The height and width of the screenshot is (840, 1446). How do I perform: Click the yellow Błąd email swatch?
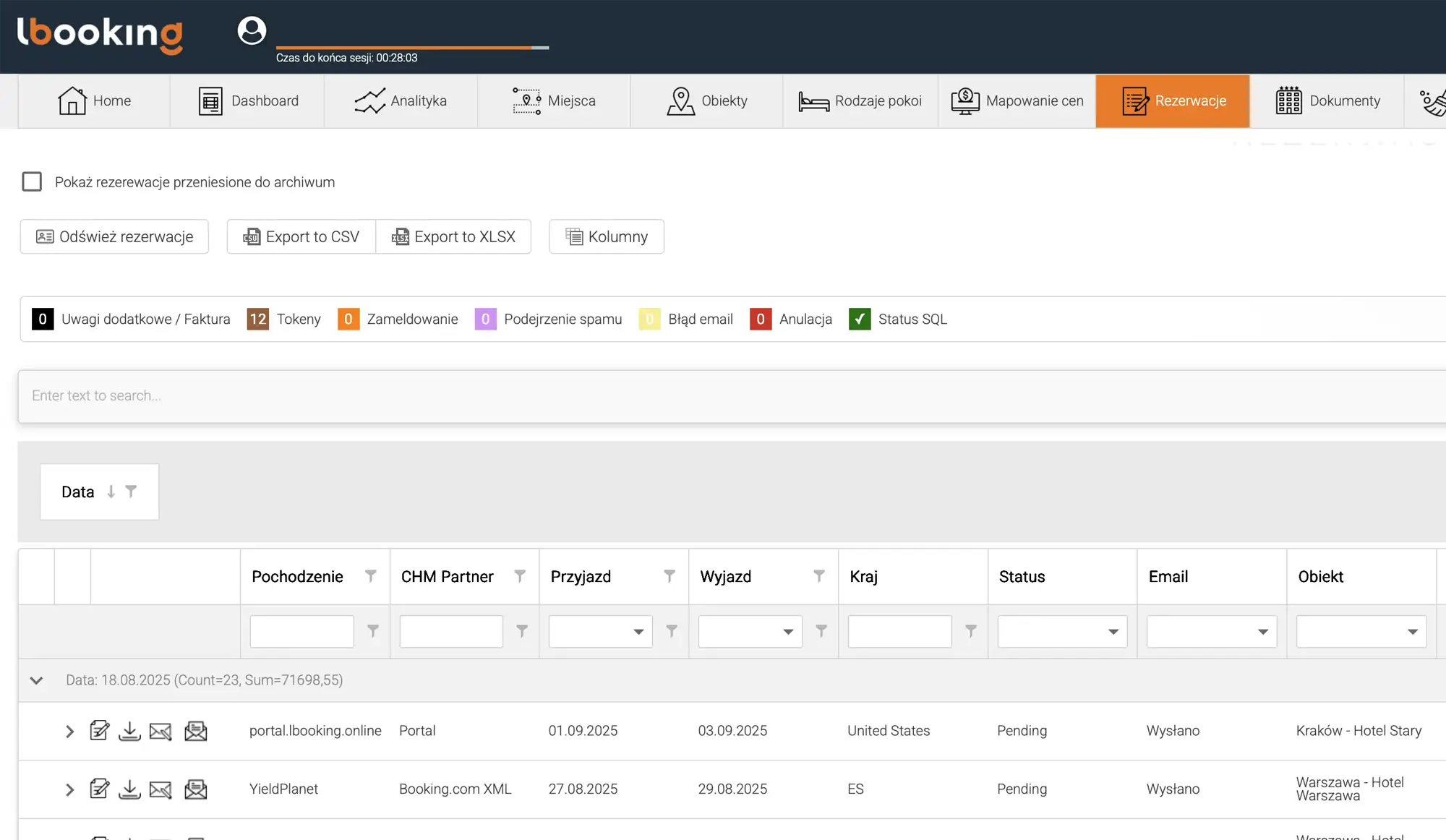click(x=649, y=319)
